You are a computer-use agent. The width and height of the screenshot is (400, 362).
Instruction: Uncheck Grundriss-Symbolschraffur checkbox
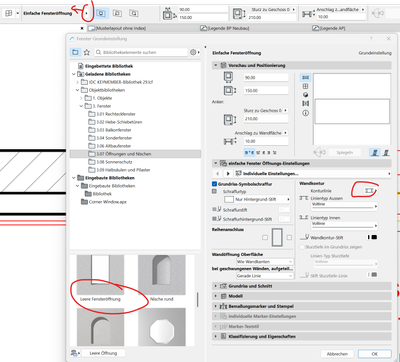click(x=215, y=184)
